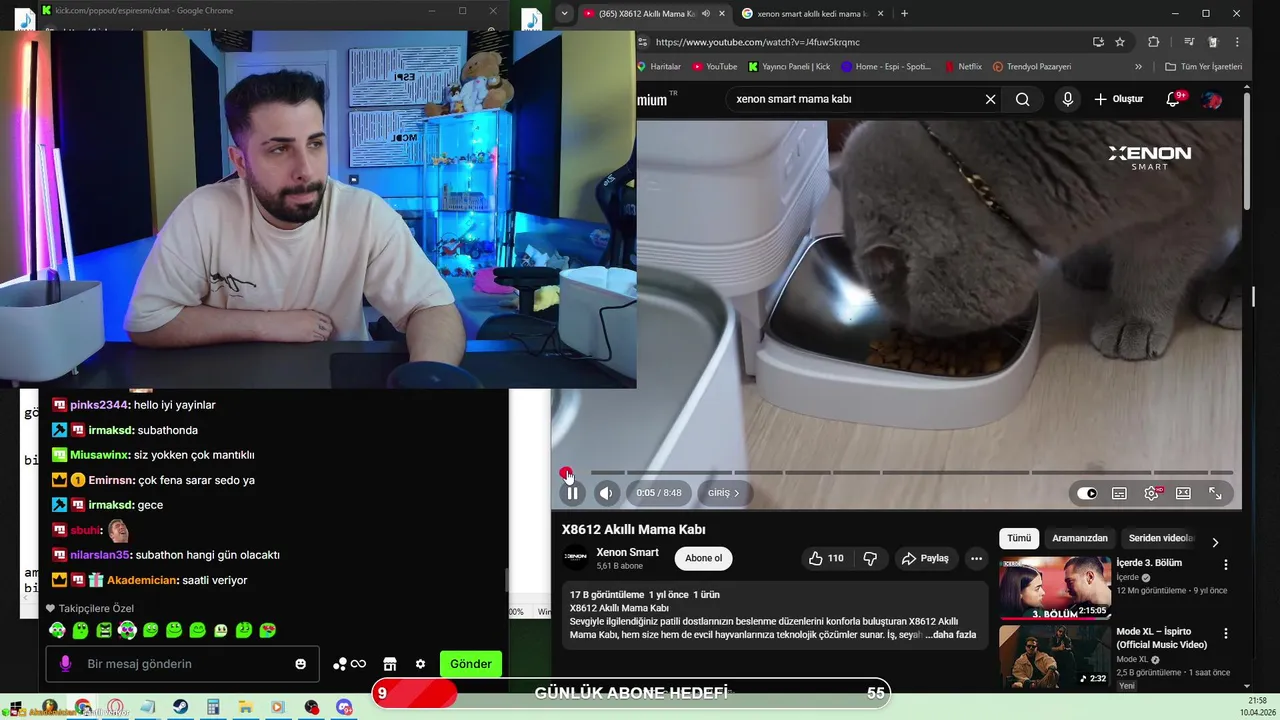Open the player settings gear
The image size is (1280, 720).
tap(1152, 493)
